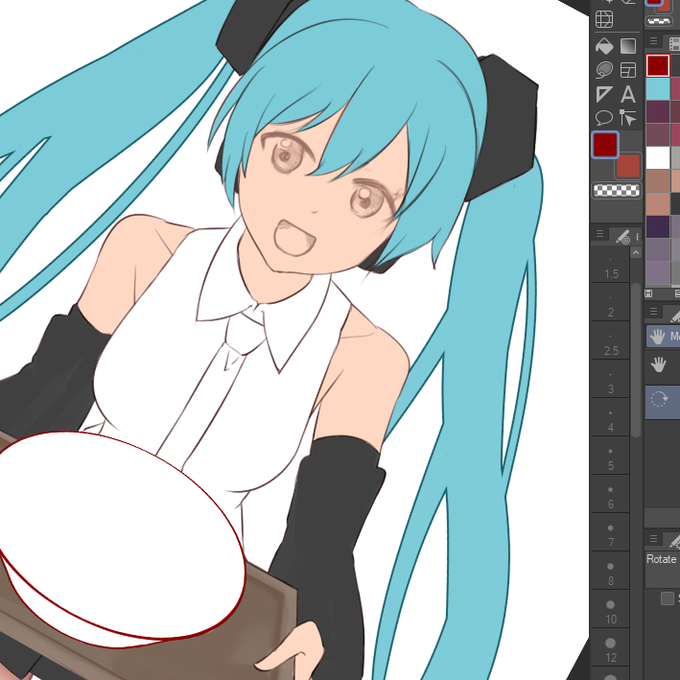This screenshot has width=680, height=680.
Task: Switch to the transparent color
Action: (x=616, y=190)
